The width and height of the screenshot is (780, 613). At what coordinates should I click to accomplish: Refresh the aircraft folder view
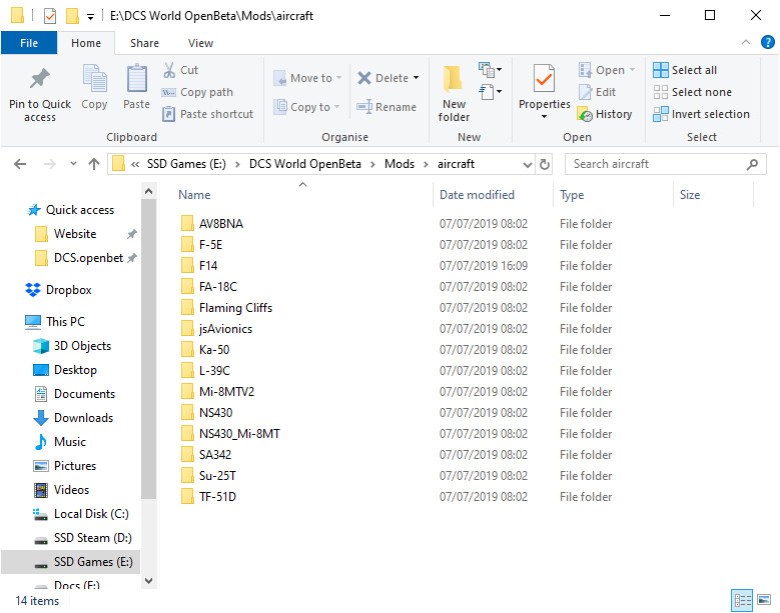545,164
